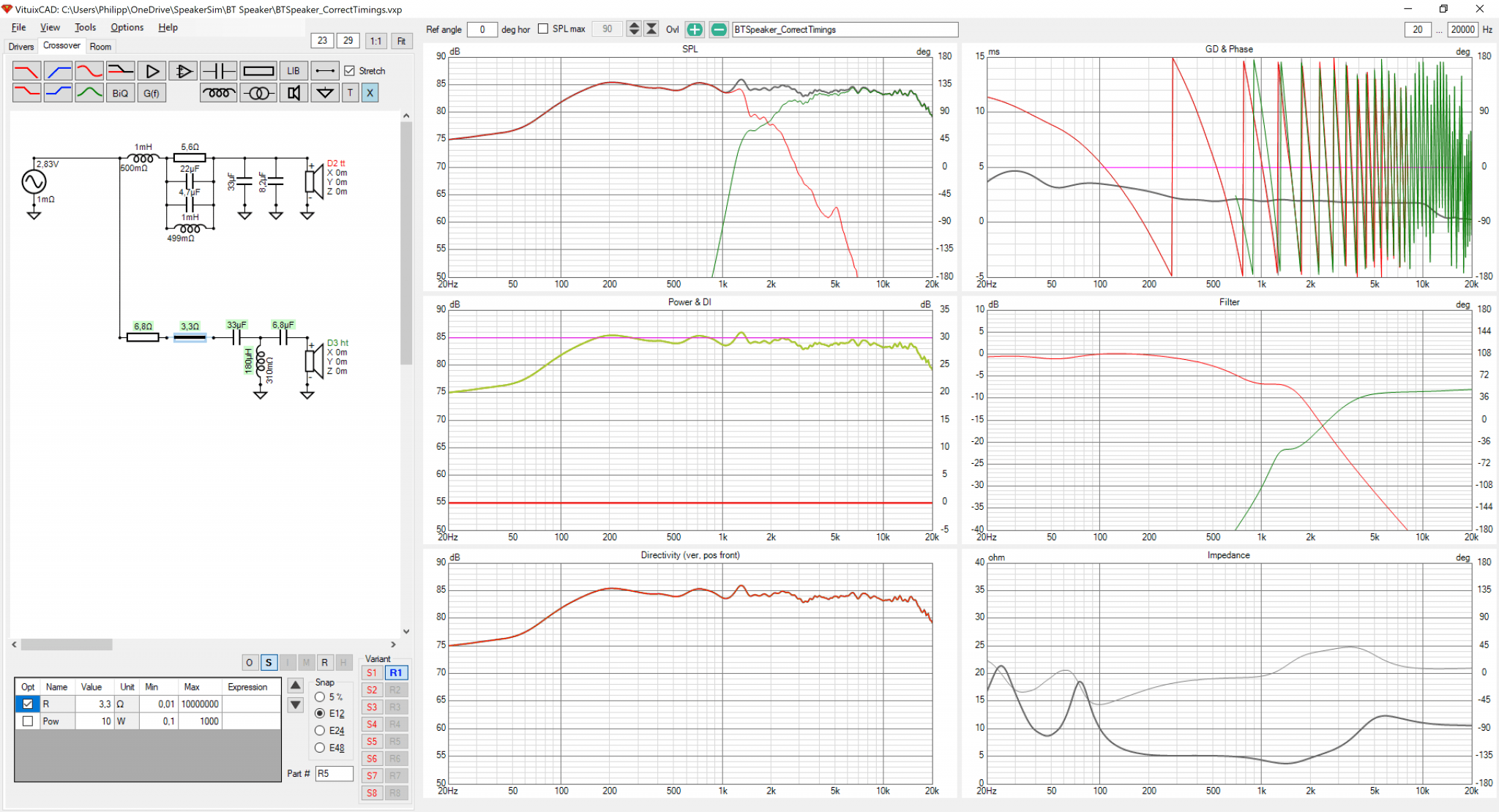The width and height of the screenshot is (1499, 812).
Task: Insert transformer component
Action: click(x=258, y=93)
